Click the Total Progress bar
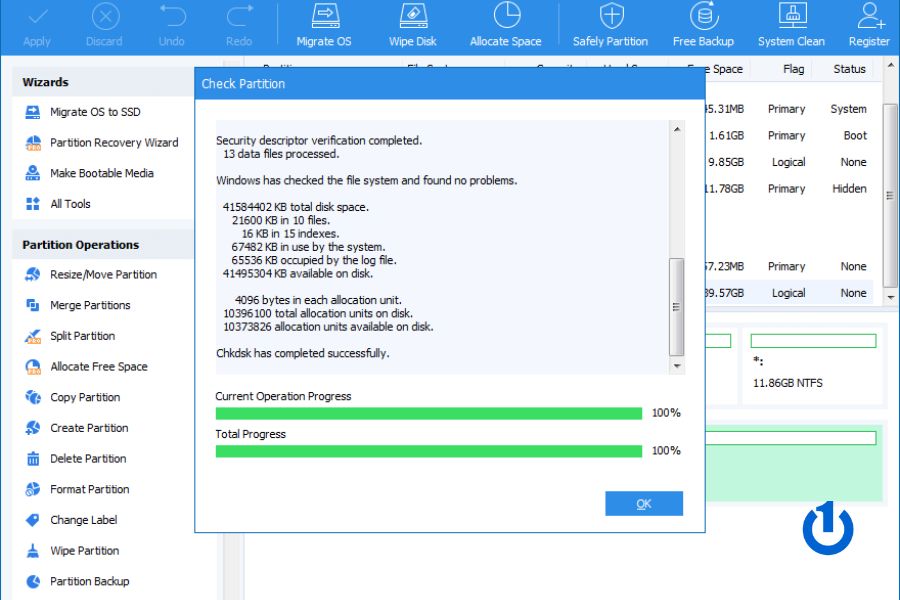900x600 pixels. click(x=428, y=451)
